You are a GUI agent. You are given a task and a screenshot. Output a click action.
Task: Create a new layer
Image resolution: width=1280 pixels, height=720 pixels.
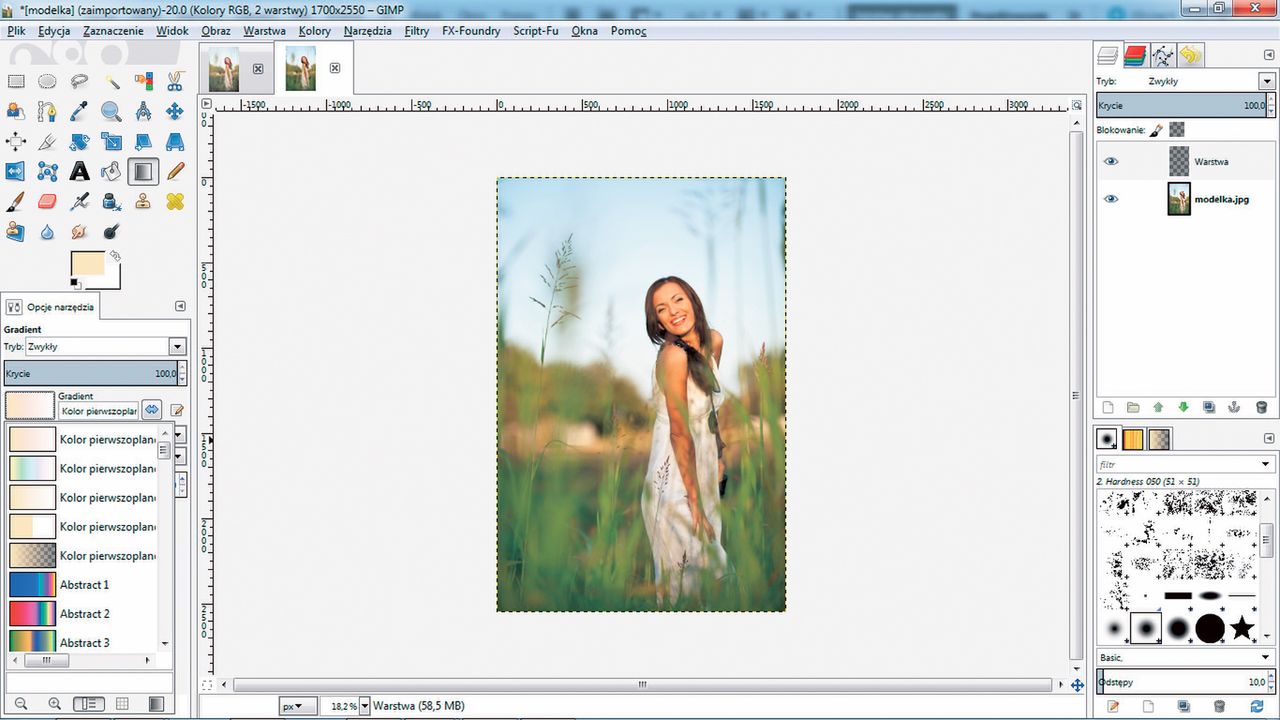1108,408
